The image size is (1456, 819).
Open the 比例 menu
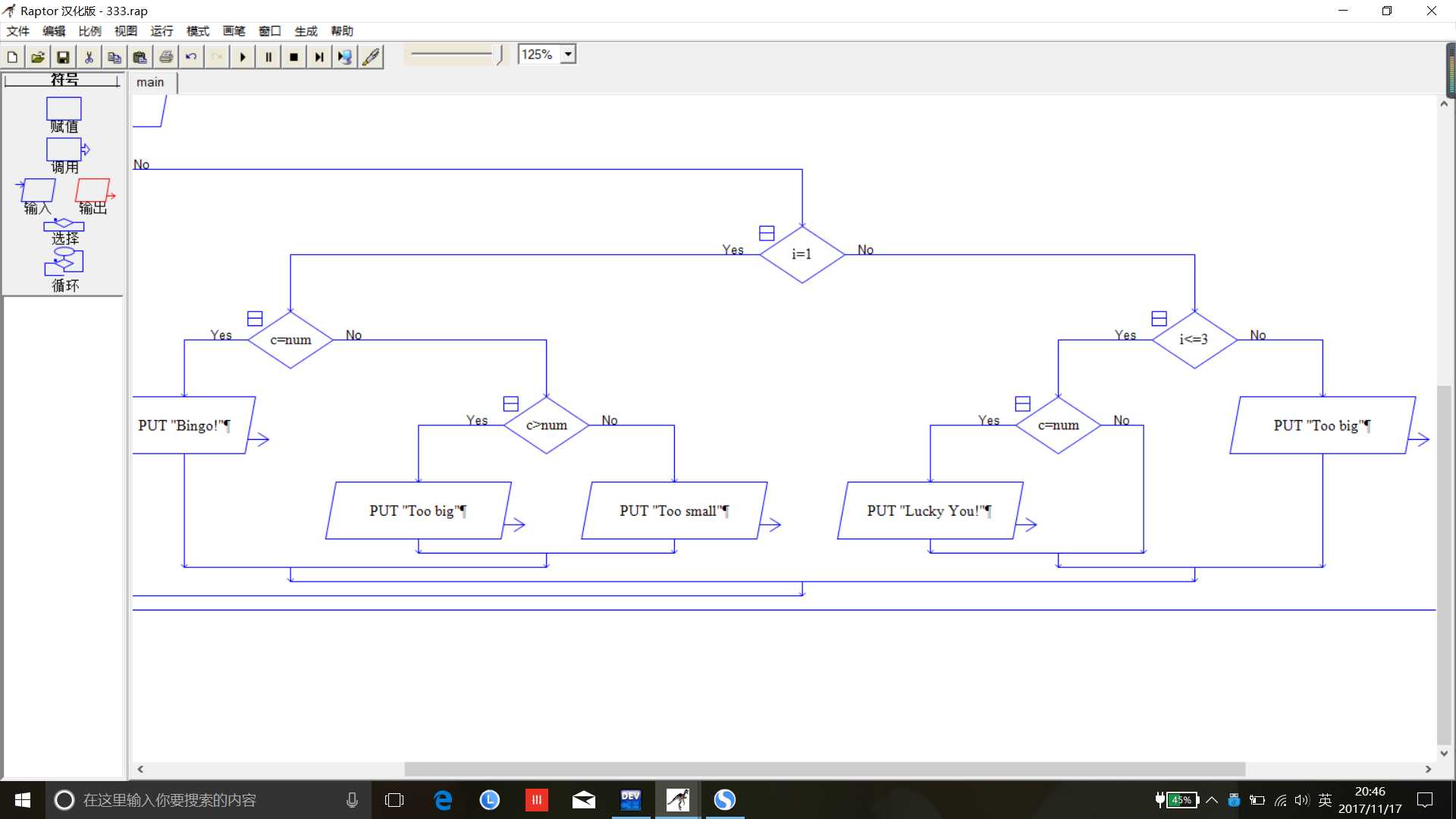click(x=89, y=31)
